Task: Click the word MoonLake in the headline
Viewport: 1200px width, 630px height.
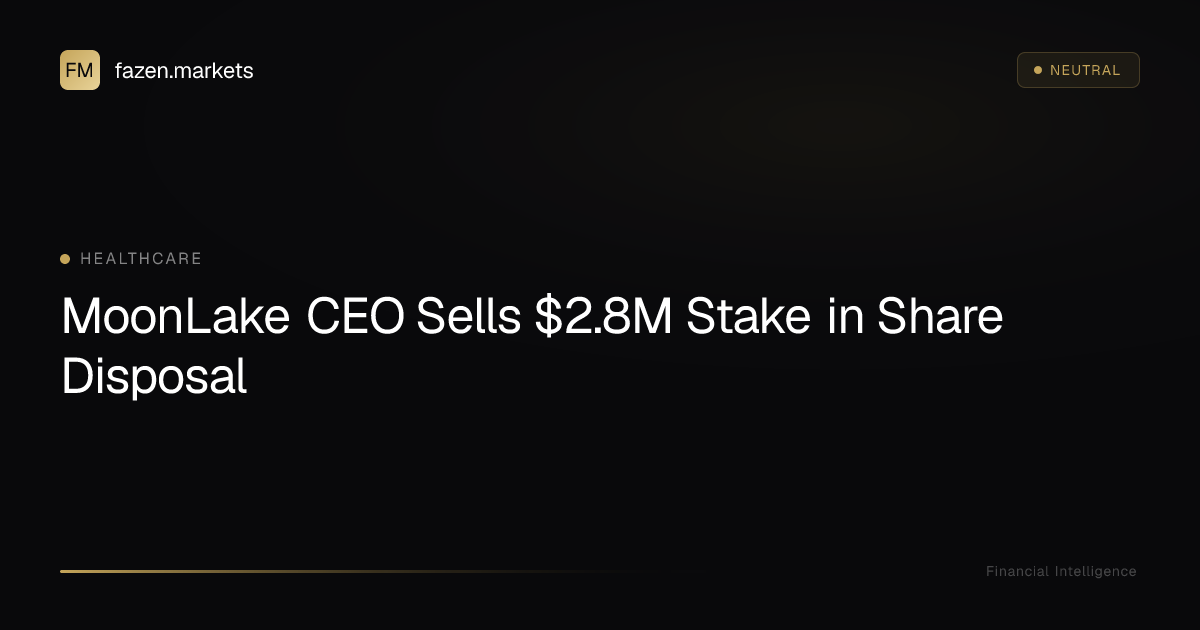Action: (176, 317)
